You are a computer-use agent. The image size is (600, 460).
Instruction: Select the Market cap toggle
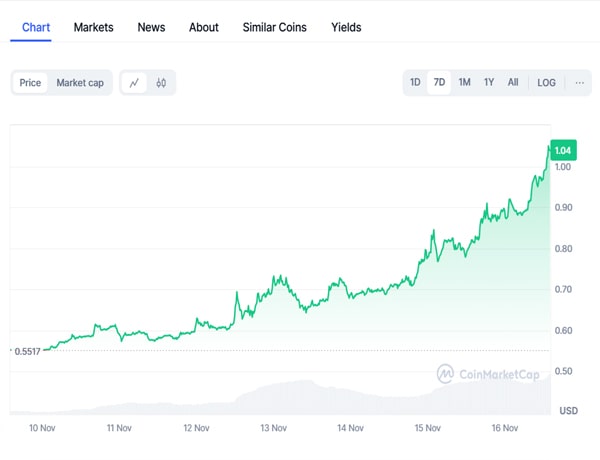point(80,83)
